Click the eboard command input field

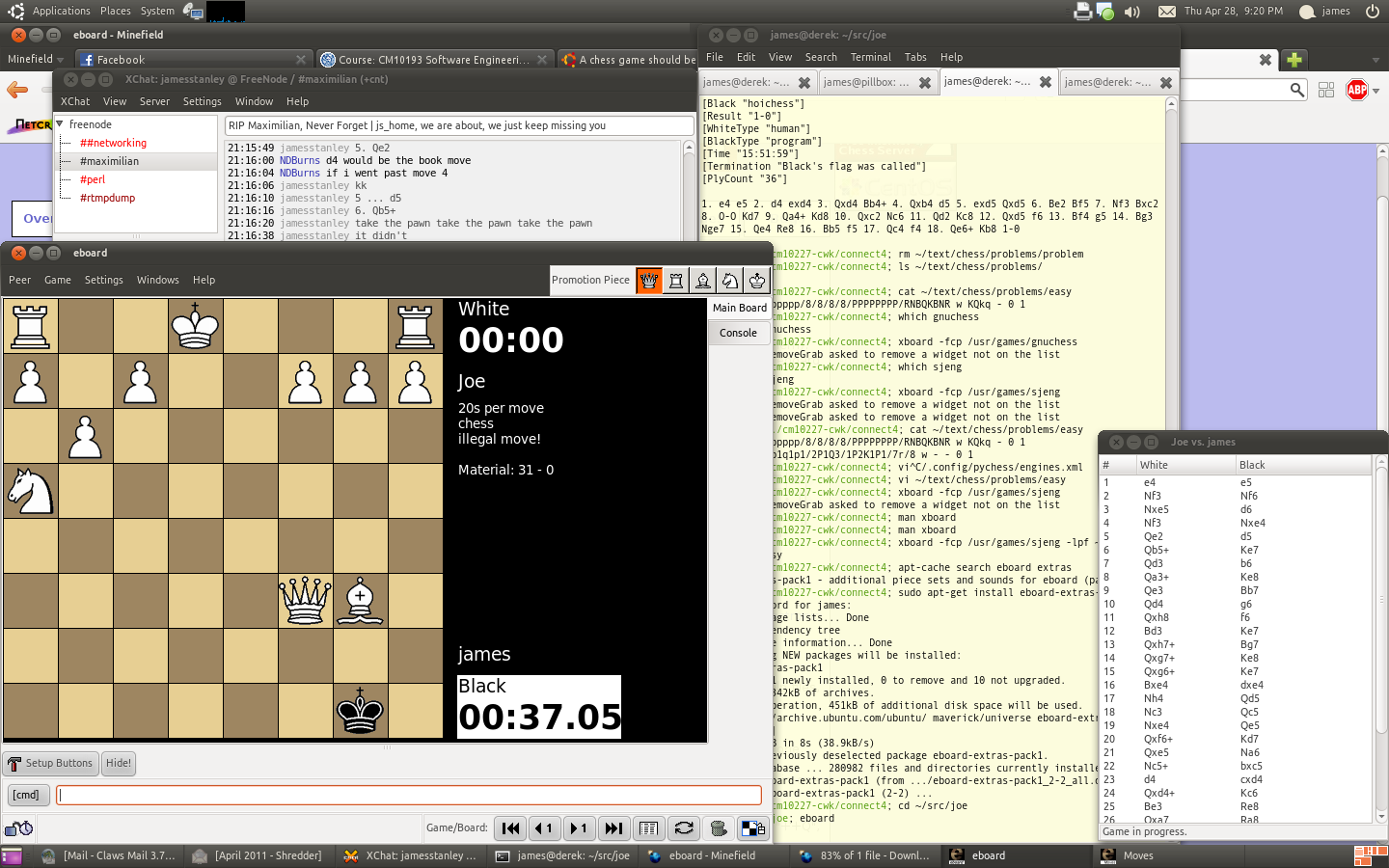tap(409, 795)
